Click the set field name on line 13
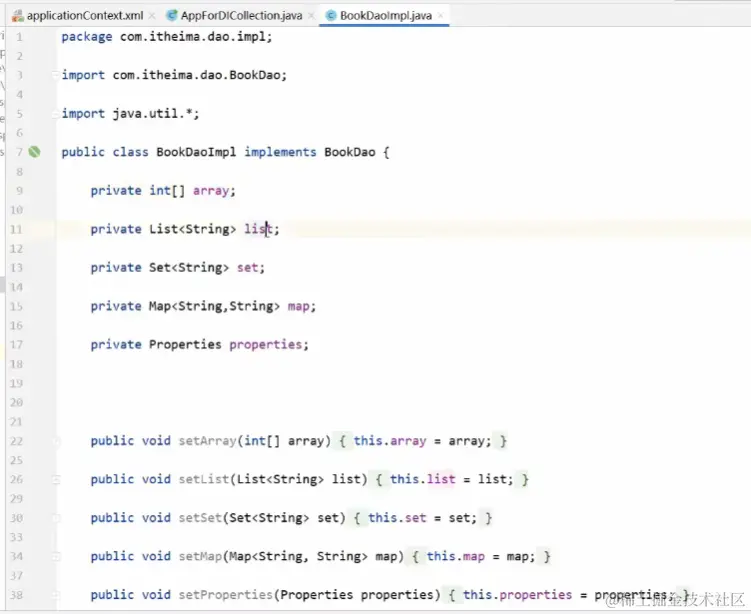 pyautogui.click(x=247, y=267)
